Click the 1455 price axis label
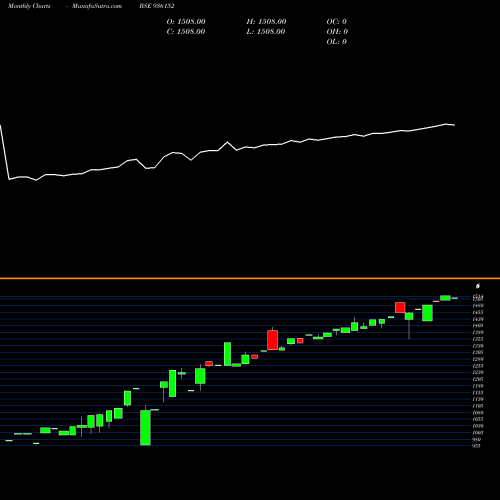 [x=478, y=312]
